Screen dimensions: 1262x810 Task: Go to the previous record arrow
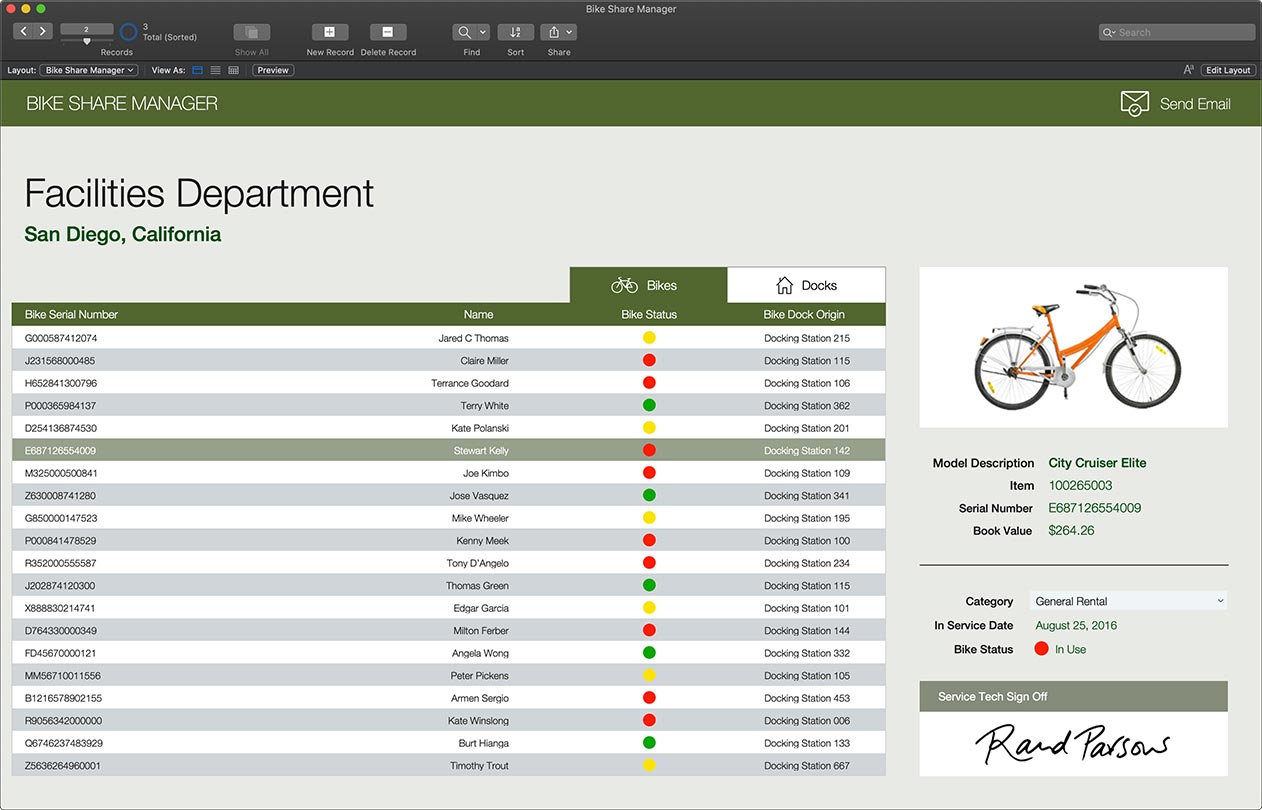(23, 32)
